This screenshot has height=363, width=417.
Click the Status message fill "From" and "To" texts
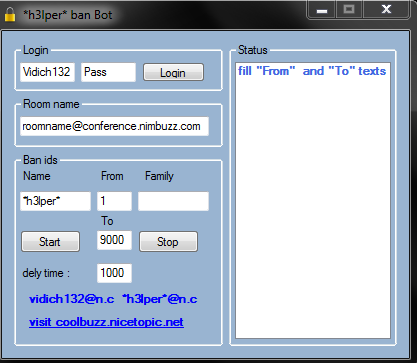(x=312, y=71)
